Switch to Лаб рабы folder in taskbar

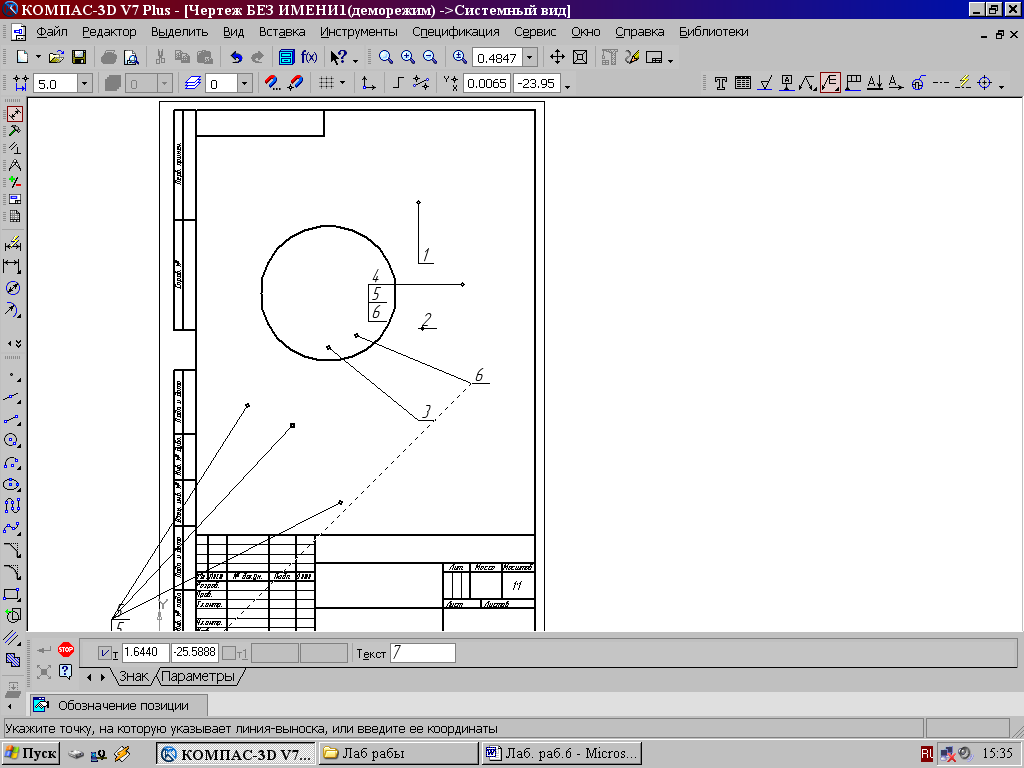(x=398, y=754)
